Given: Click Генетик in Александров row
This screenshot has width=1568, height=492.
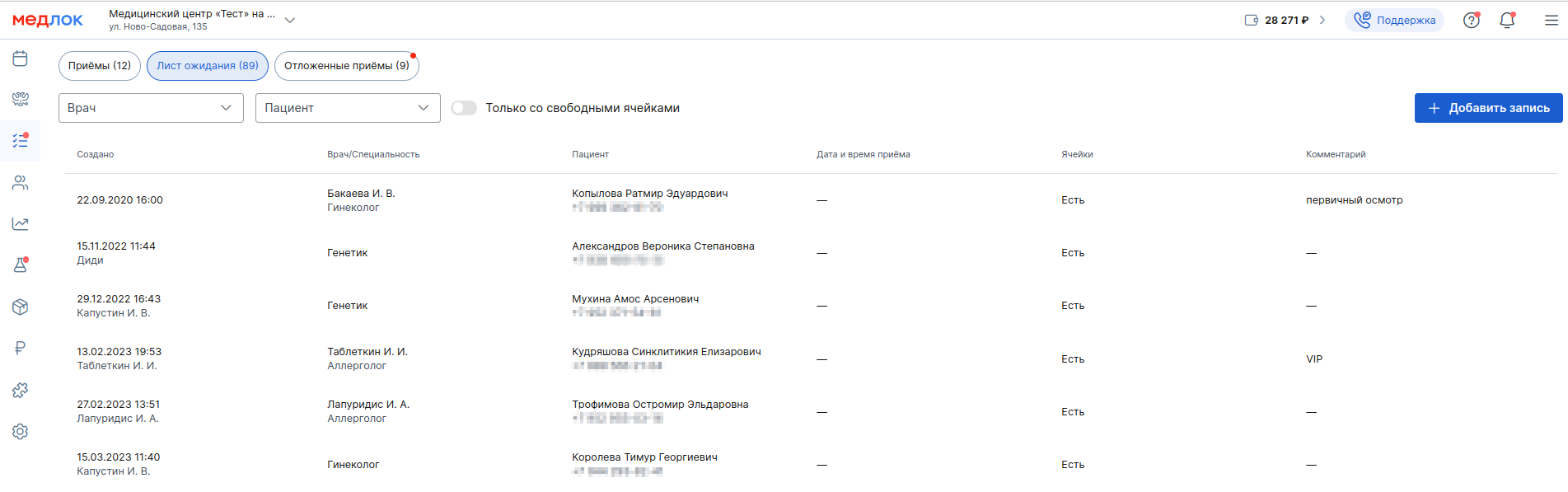Looking at the screenshot, I should (x=347, y=253).
